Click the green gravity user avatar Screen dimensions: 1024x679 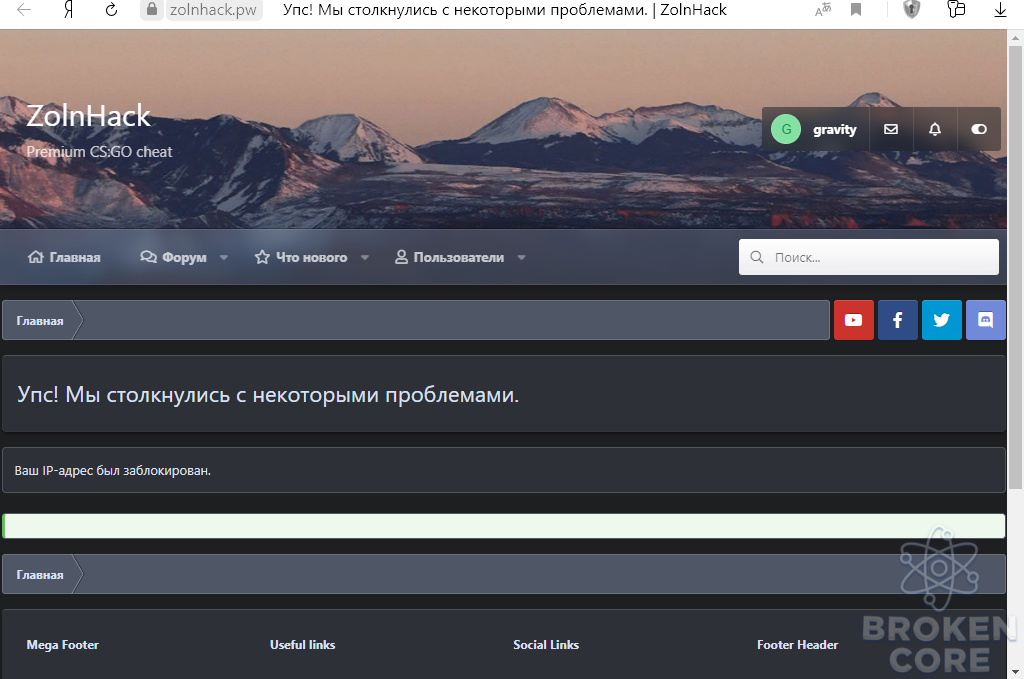(x=786, y=129)
